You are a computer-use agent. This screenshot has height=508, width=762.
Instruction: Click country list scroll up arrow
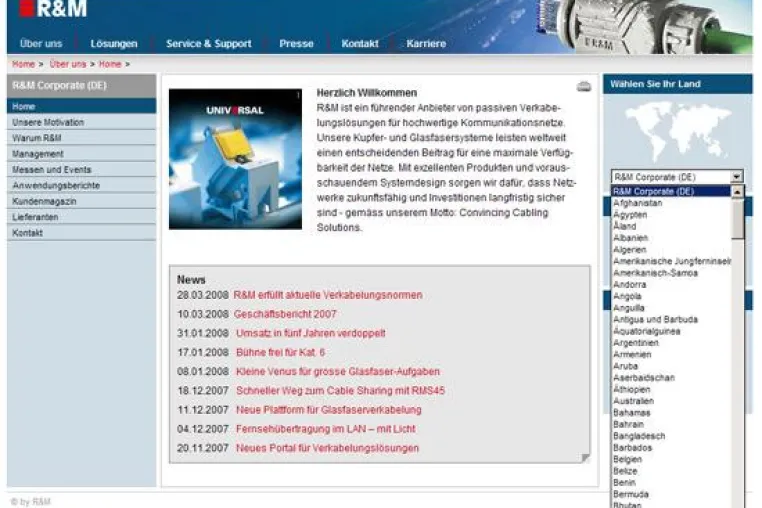point(737,193)
